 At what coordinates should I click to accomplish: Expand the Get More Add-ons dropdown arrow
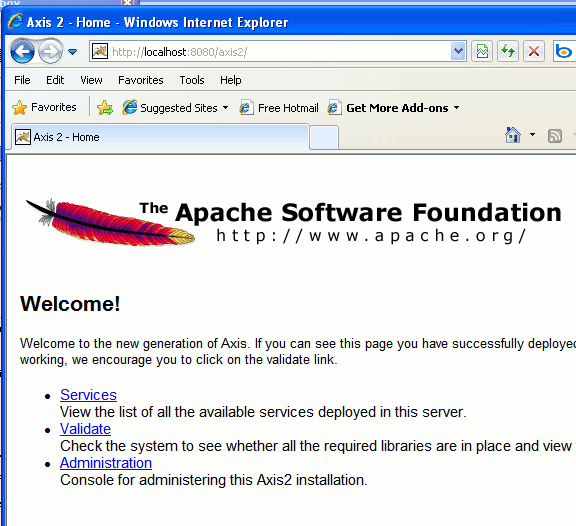point(456,108)
